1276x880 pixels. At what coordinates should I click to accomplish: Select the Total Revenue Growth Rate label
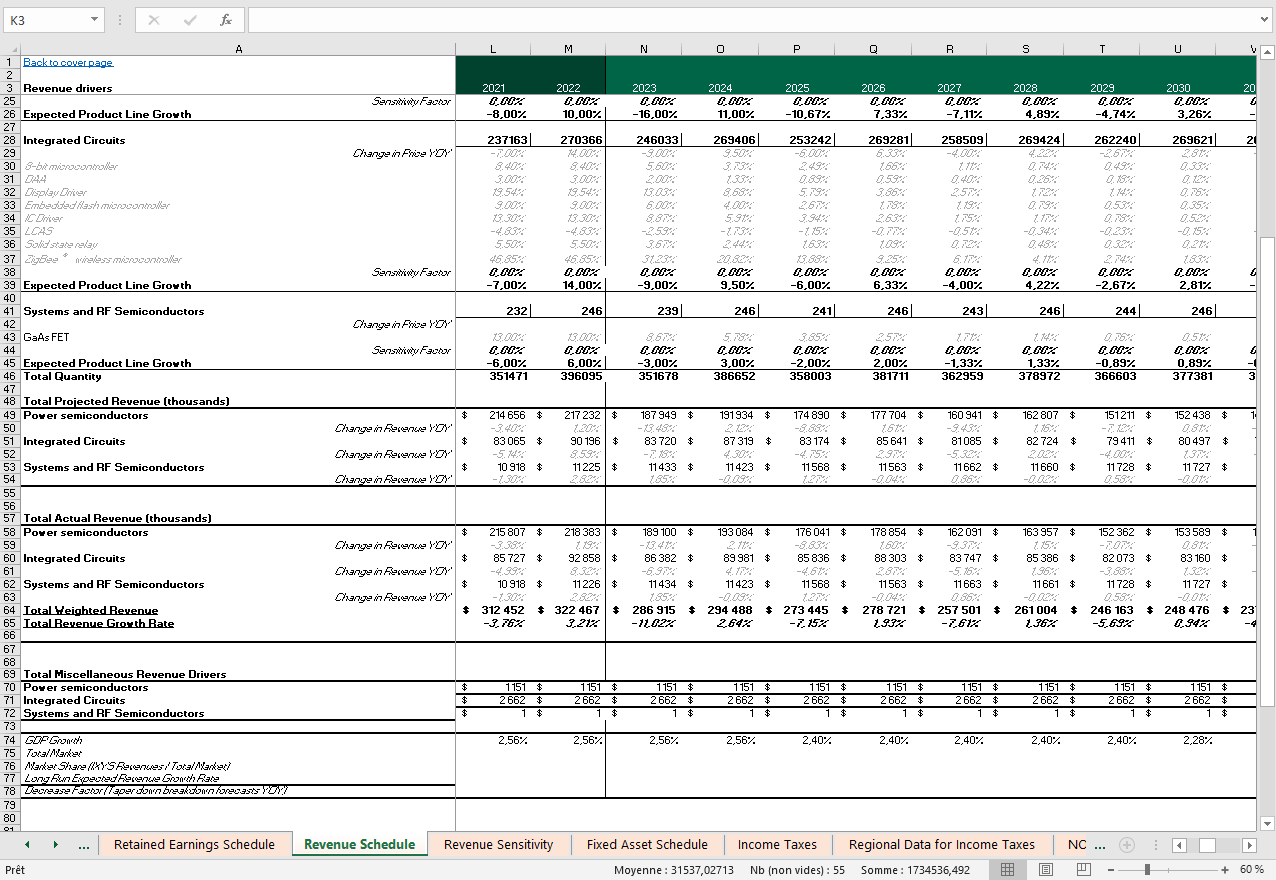(x=98, y=623)
